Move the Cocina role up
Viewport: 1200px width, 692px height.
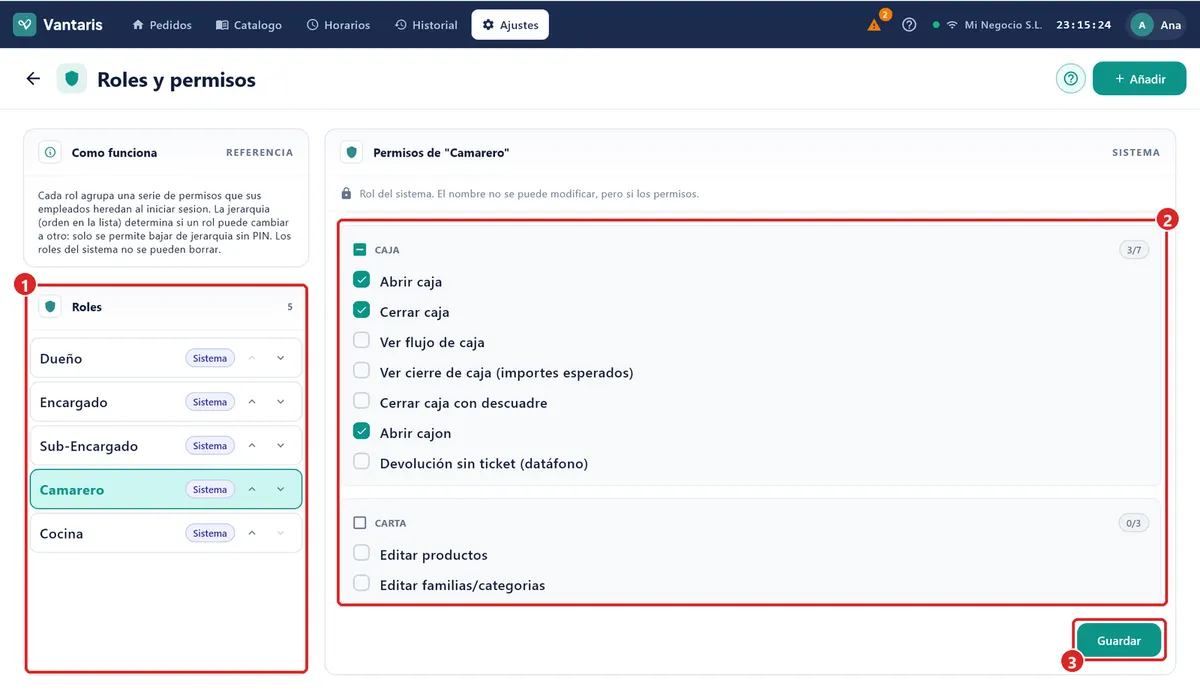tap(252, 533)
